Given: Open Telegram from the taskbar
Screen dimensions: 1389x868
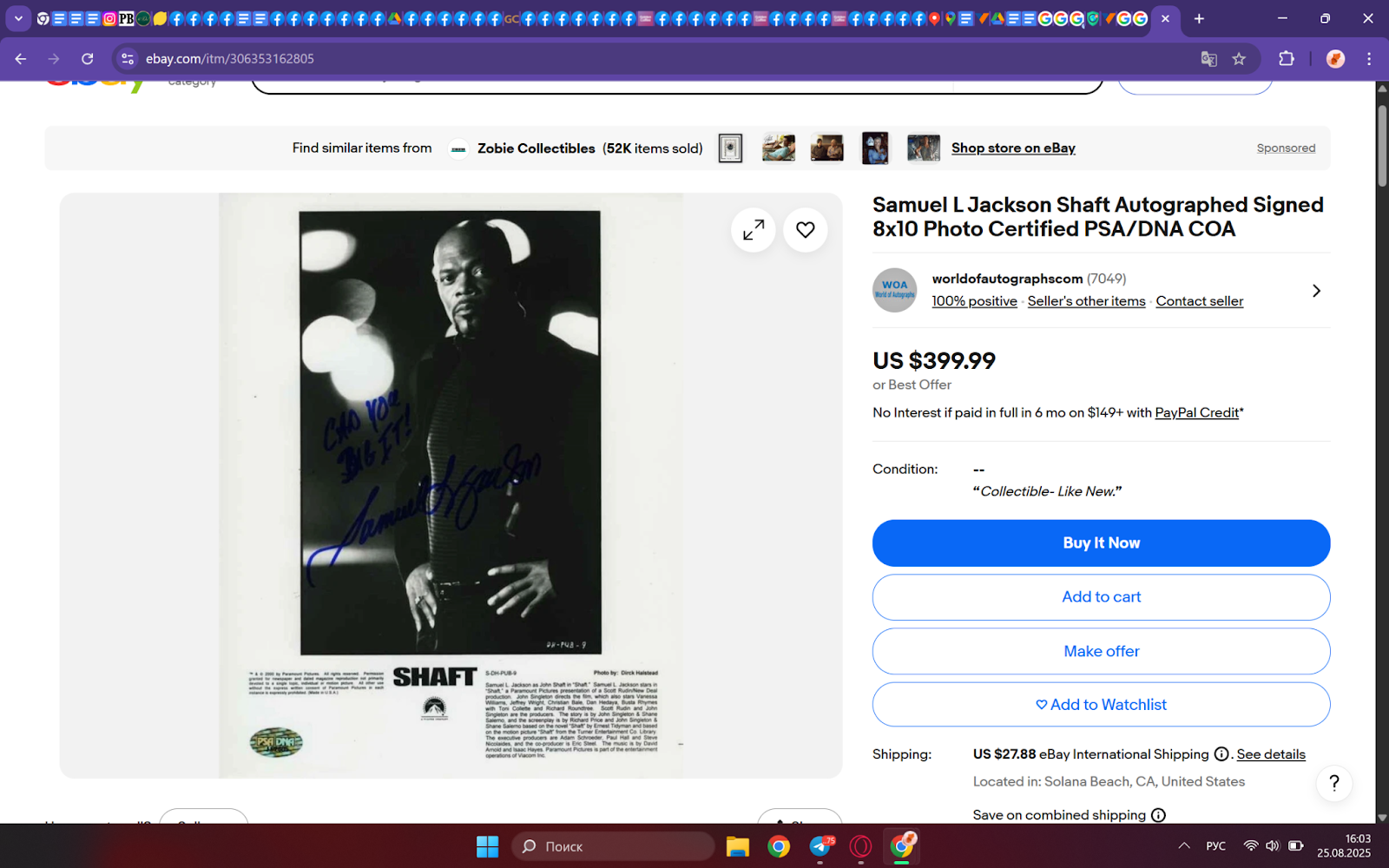Looking at the screenshot, I should (x=820, y=846).
